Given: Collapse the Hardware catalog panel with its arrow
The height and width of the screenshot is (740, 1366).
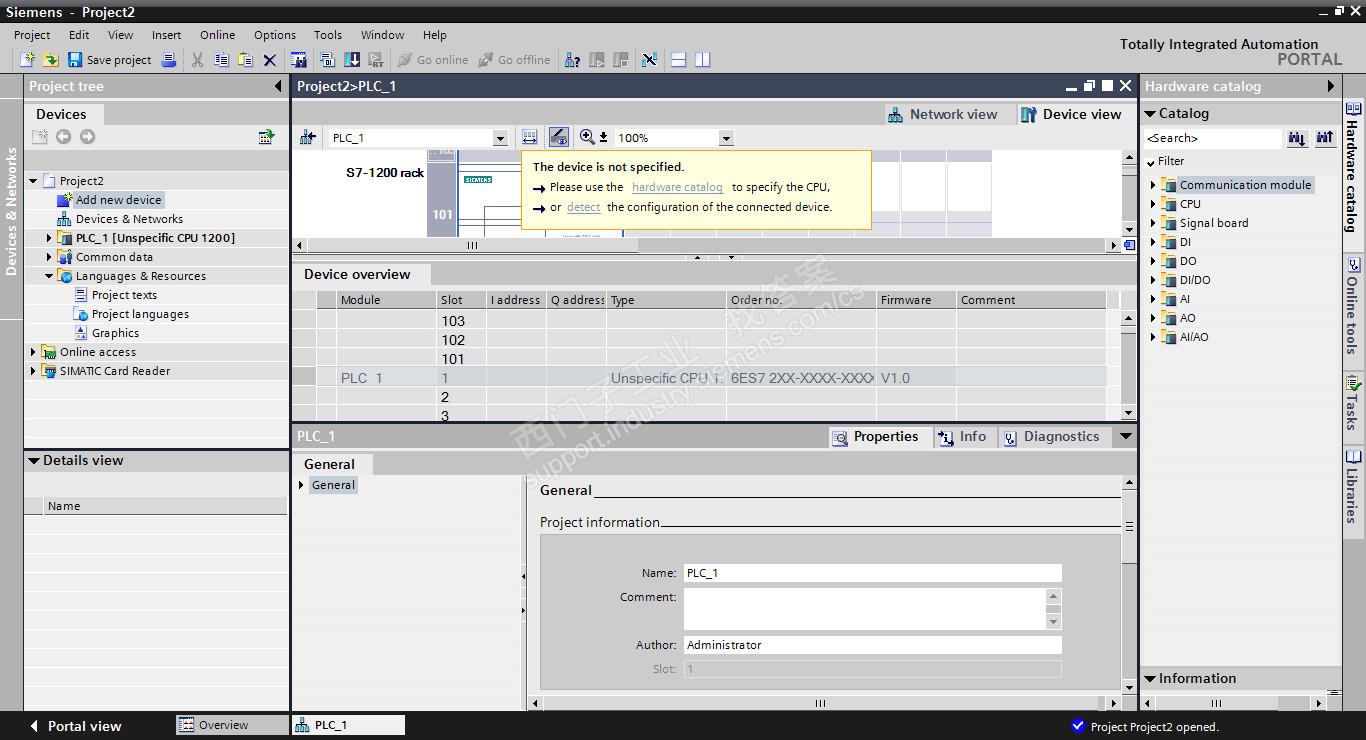Looking at the screenshot, I should 1330,86.
